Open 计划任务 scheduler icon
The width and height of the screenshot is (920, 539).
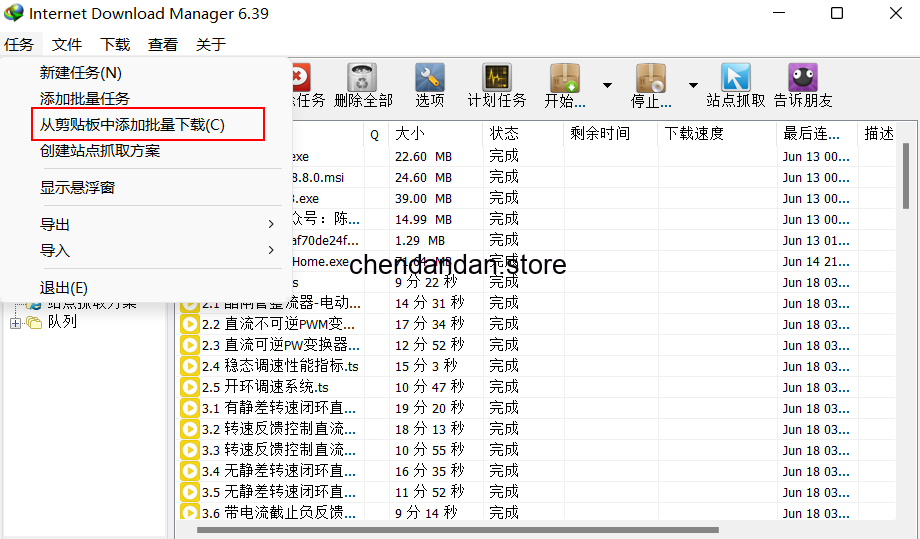(497, 77)
